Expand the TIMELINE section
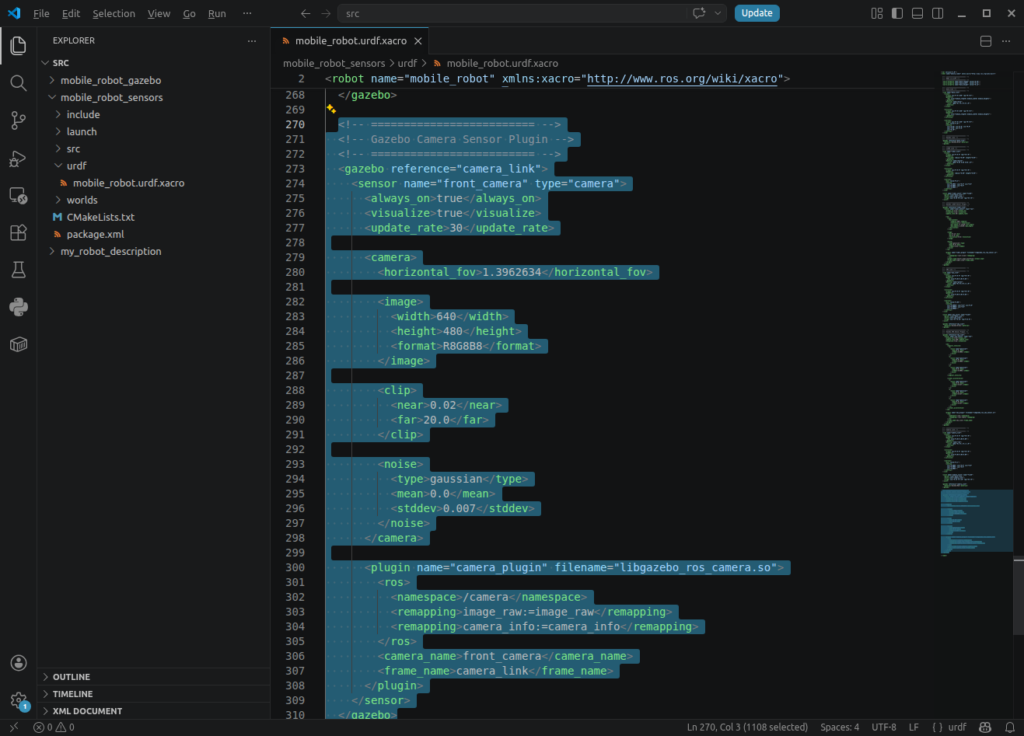The width and height of the screenshot is (1024, 736). [x=154, y=694]
